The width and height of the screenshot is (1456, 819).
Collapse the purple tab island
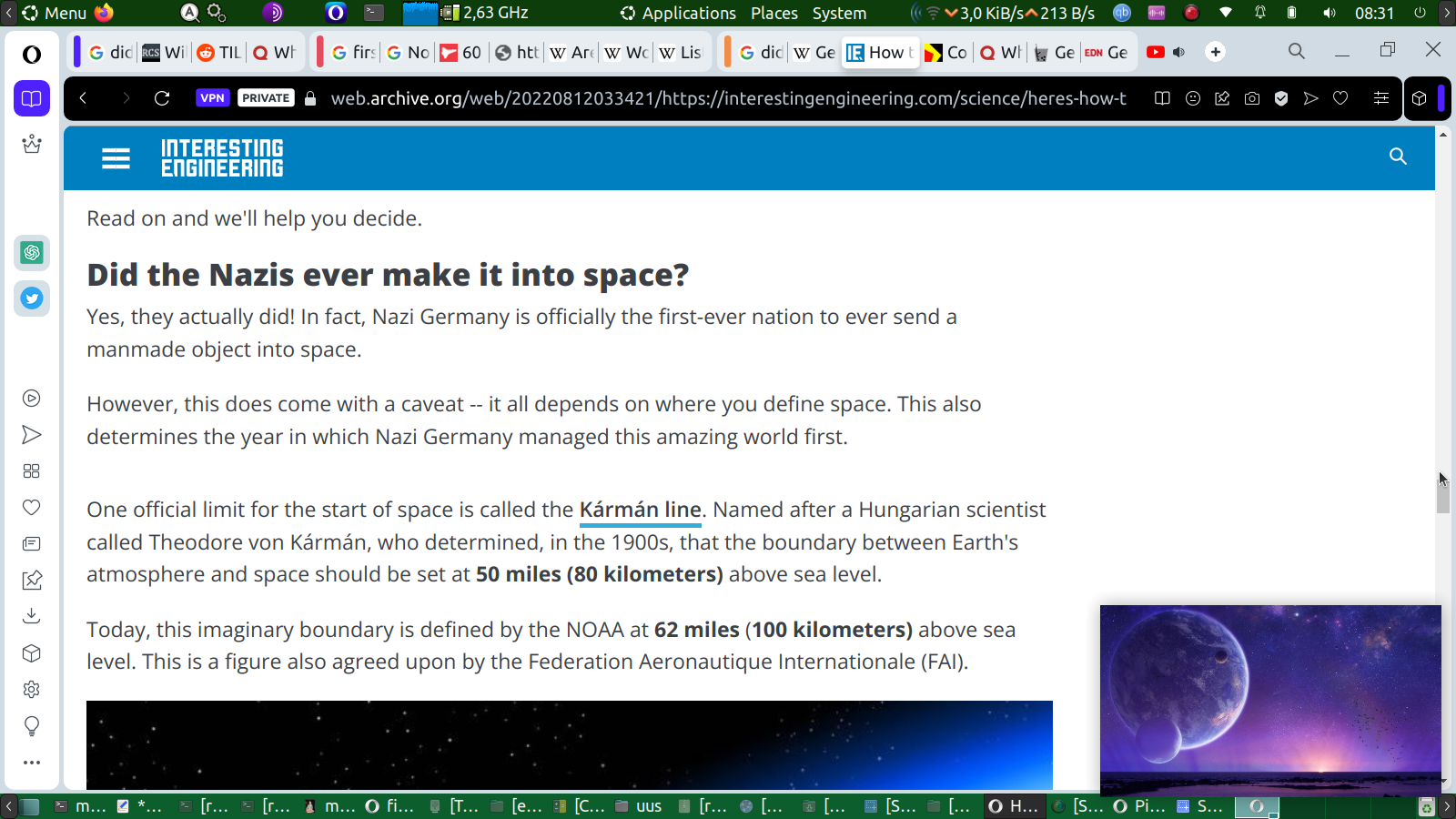click(76, 52)
